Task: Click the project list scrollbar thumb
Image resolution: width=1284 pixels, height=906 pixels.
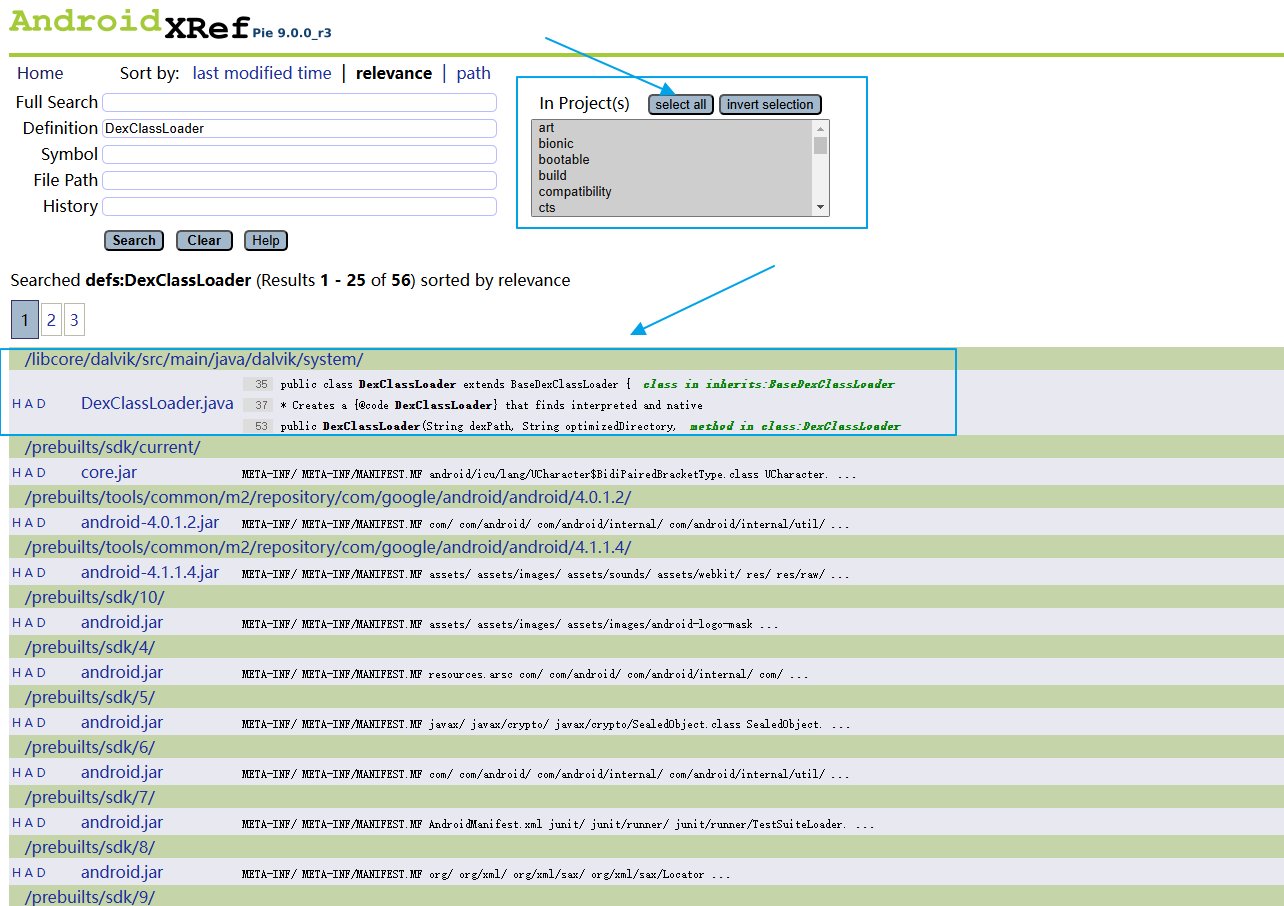Action: [x=821, y=145]
